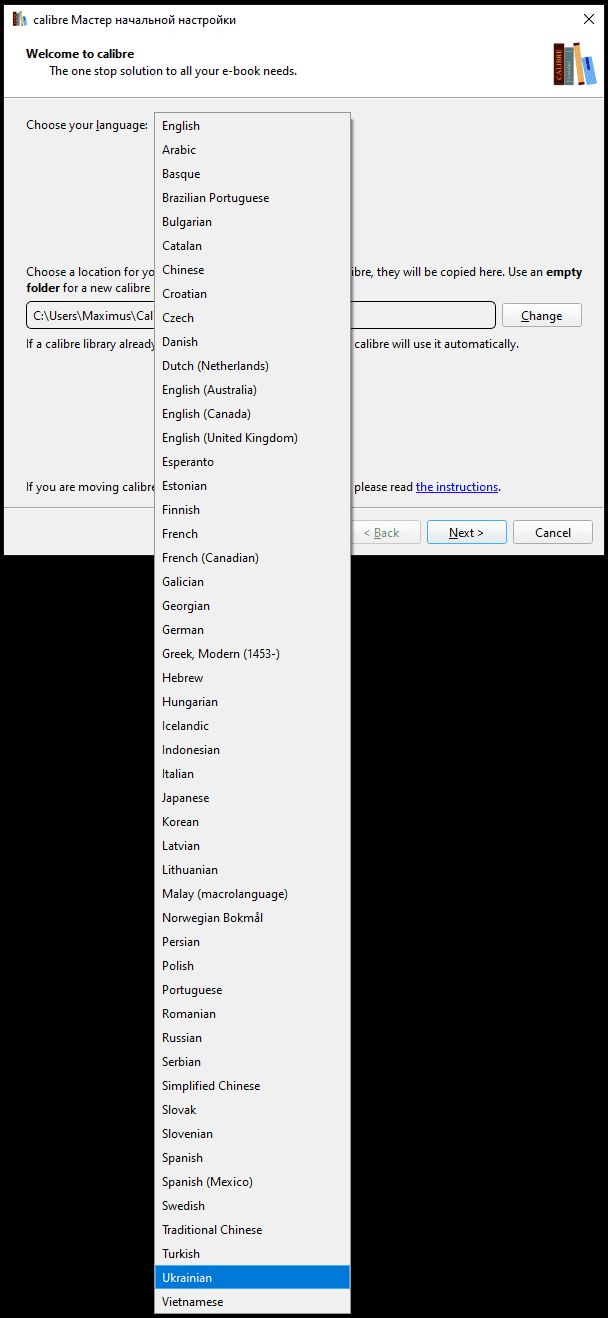608x1318 pixels.
Task: Pick Russian from the dropdown
Action: 252,1038
